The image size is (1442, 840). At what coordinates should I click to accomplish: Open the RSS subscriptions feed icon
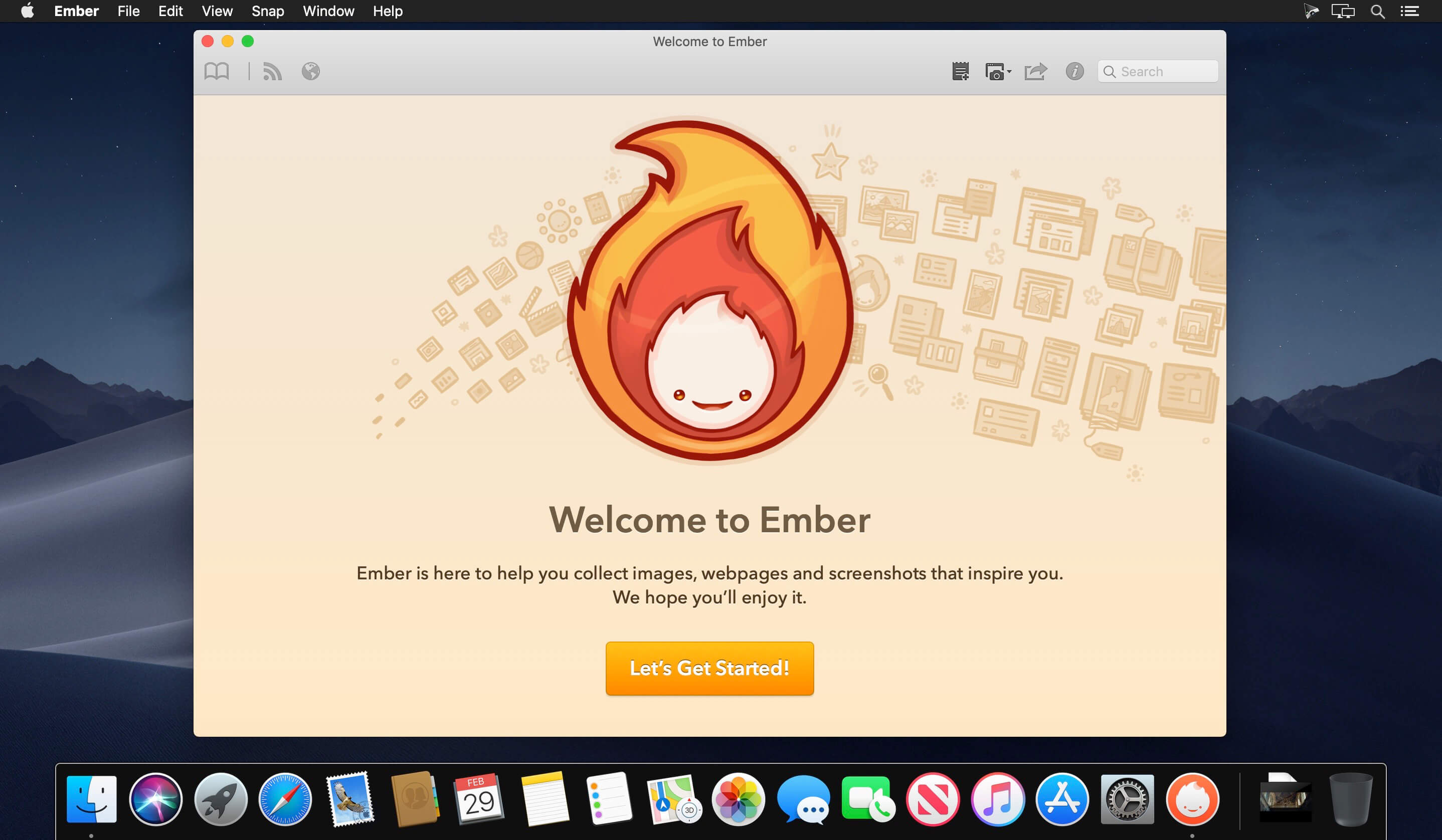coord(272,72)
